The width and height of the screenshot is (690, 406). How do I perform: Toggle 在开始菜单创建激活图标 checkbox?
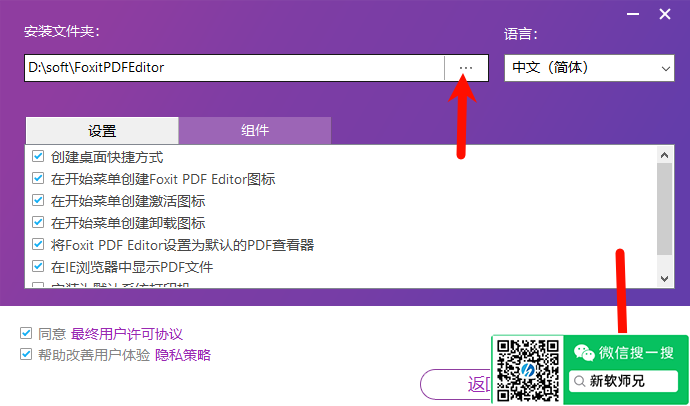coord(38,200)
